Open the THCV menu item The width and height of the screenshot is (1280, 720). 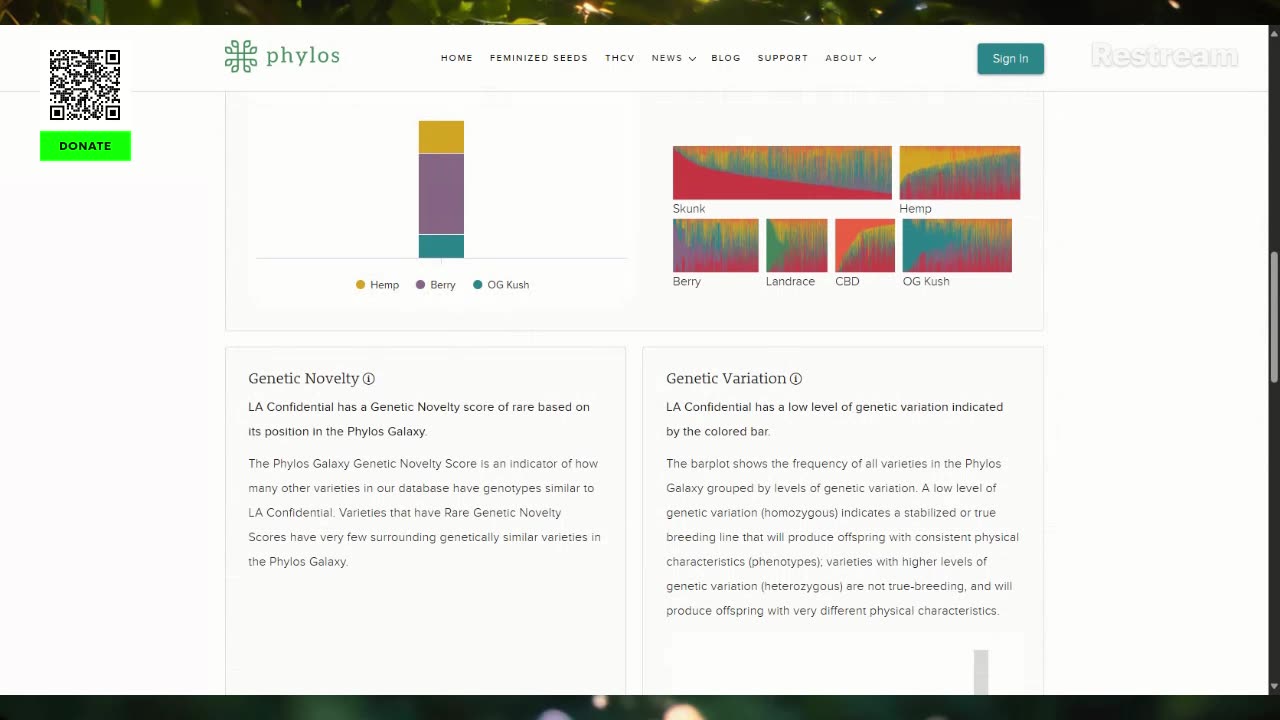pos(620,58)
